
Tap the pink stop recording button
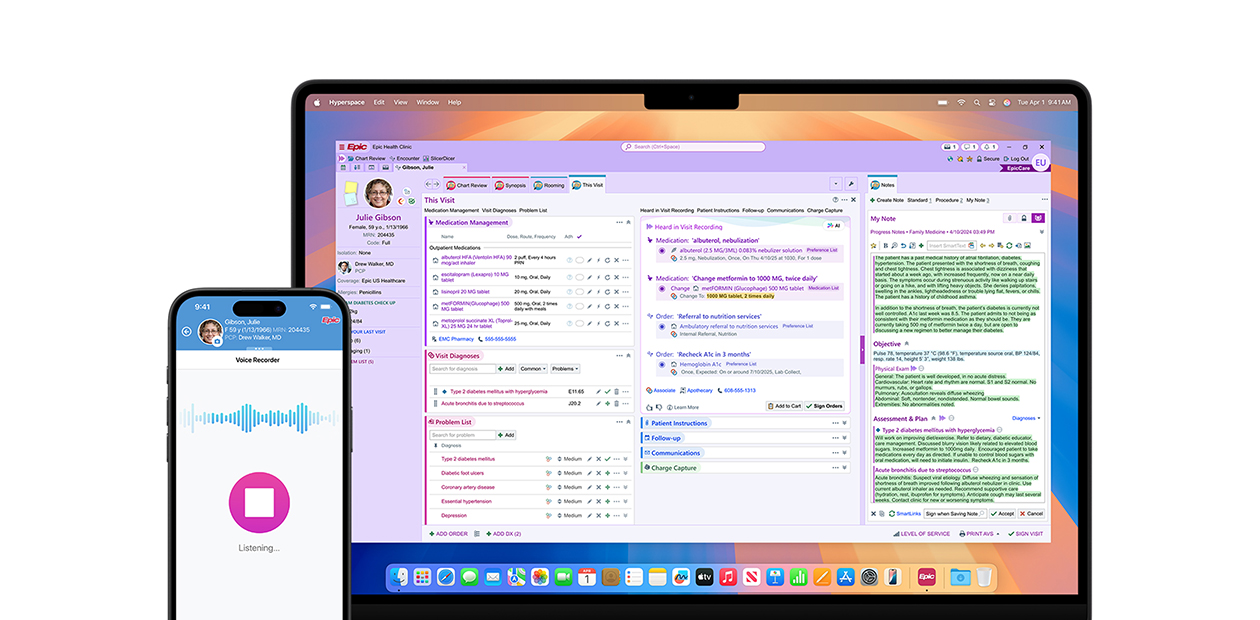point(264,503)
